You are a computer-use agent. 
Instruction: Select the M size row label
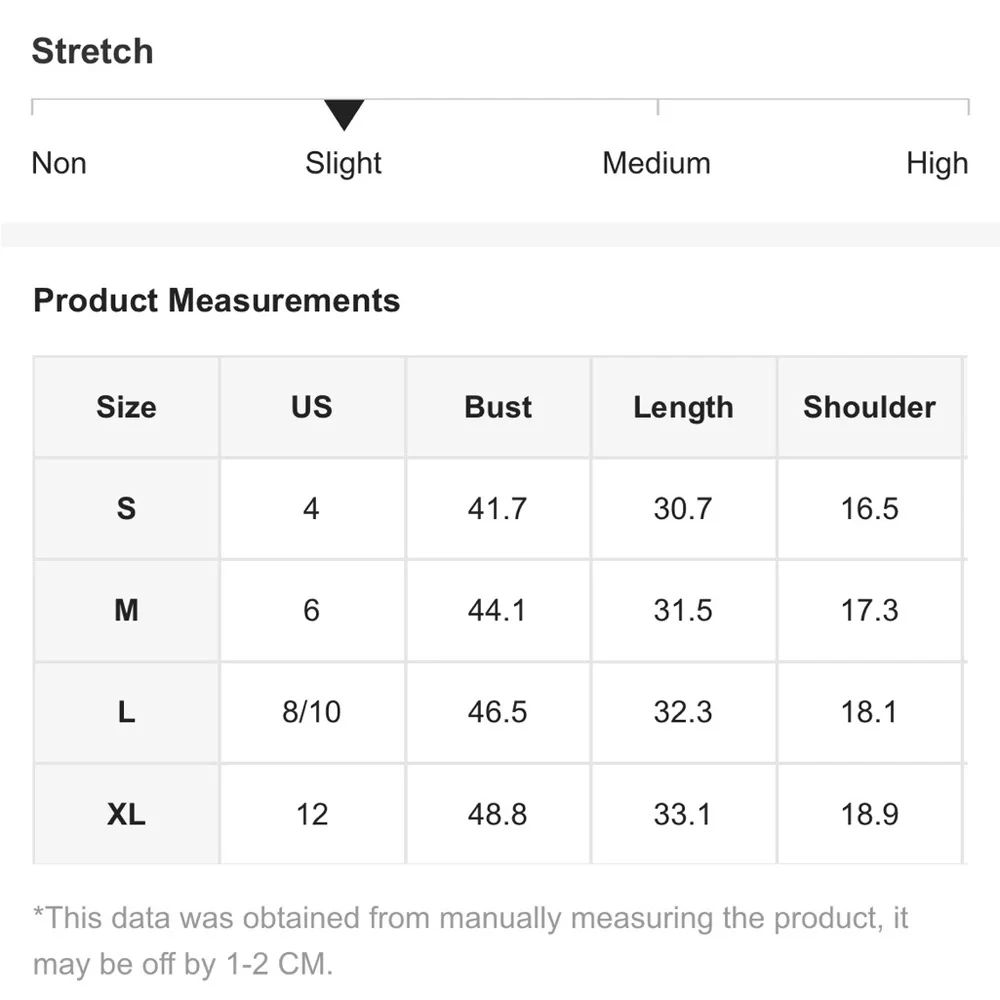pyautogui.click(x=126, y=610)
